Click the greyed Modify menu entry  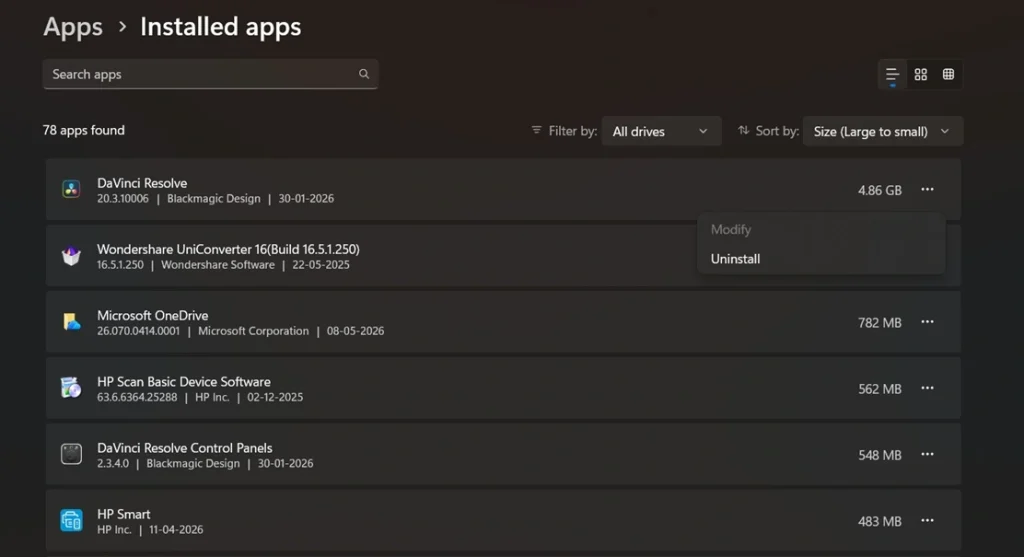[x=731, y=229]
